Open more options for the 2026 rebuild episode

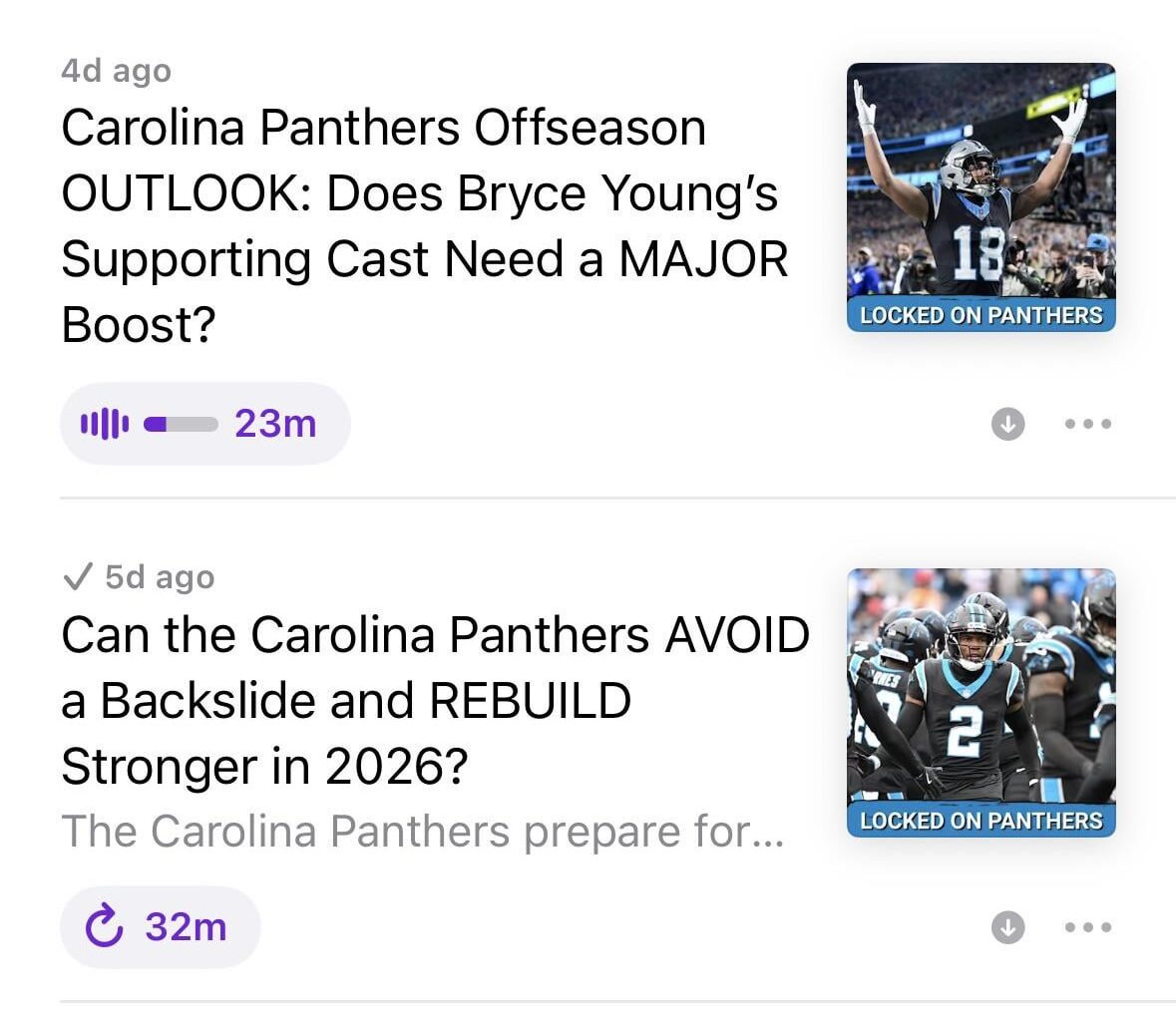point(1087,927)
